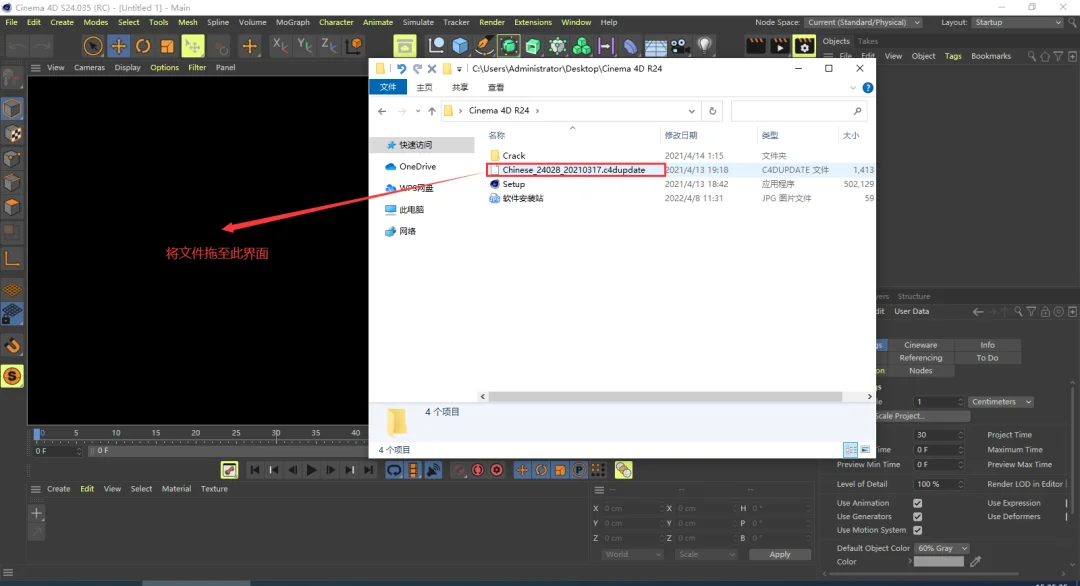1080x586 pixels.
Task: Switch to the Cineware tab
Action: click(920, 345)
